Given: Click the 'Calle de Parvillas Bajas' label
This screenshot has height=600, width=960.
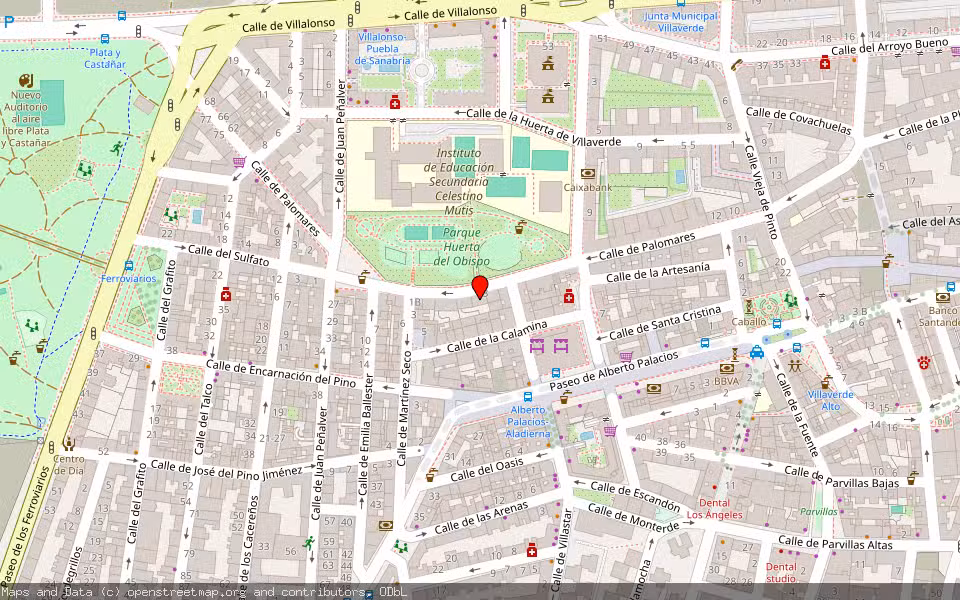Looking at the screenshot, I should coord(842,478).
